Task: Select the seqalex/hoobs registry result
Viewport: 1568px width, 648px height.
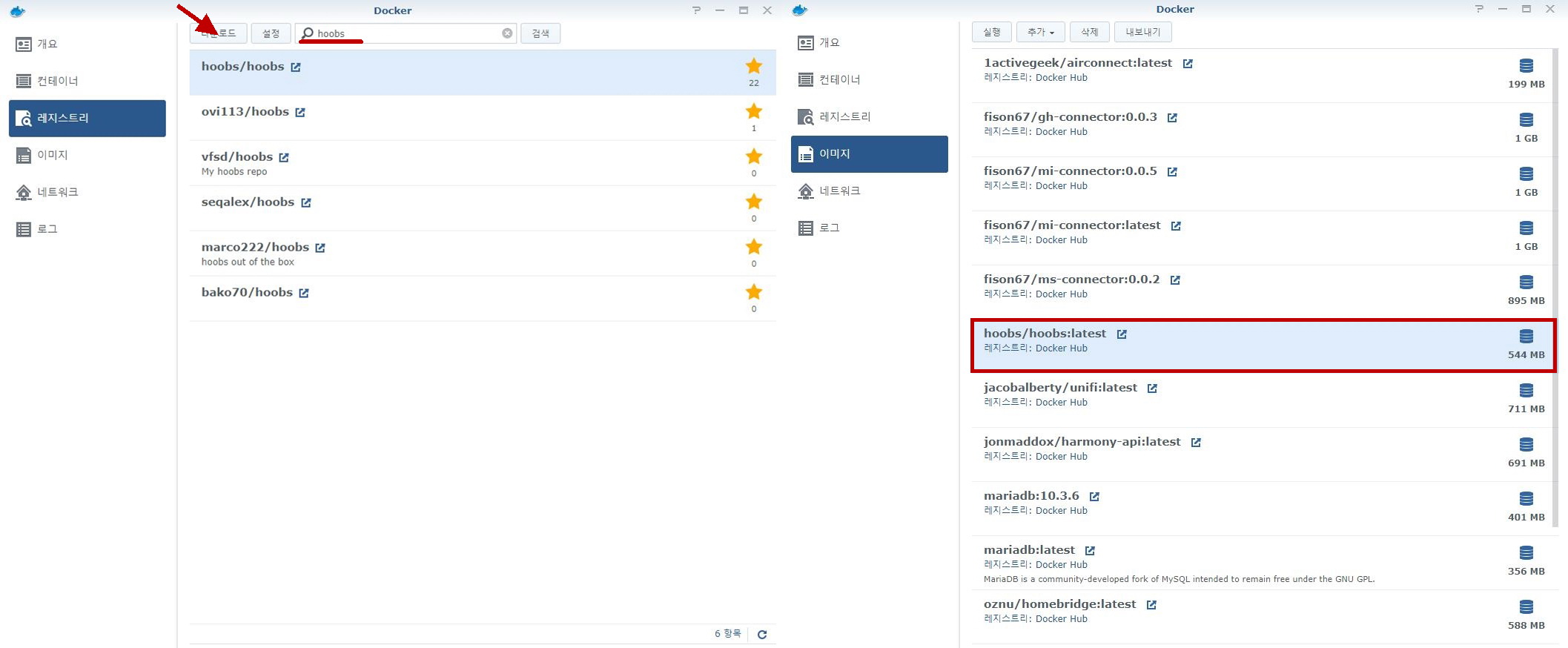Action: 483,208
